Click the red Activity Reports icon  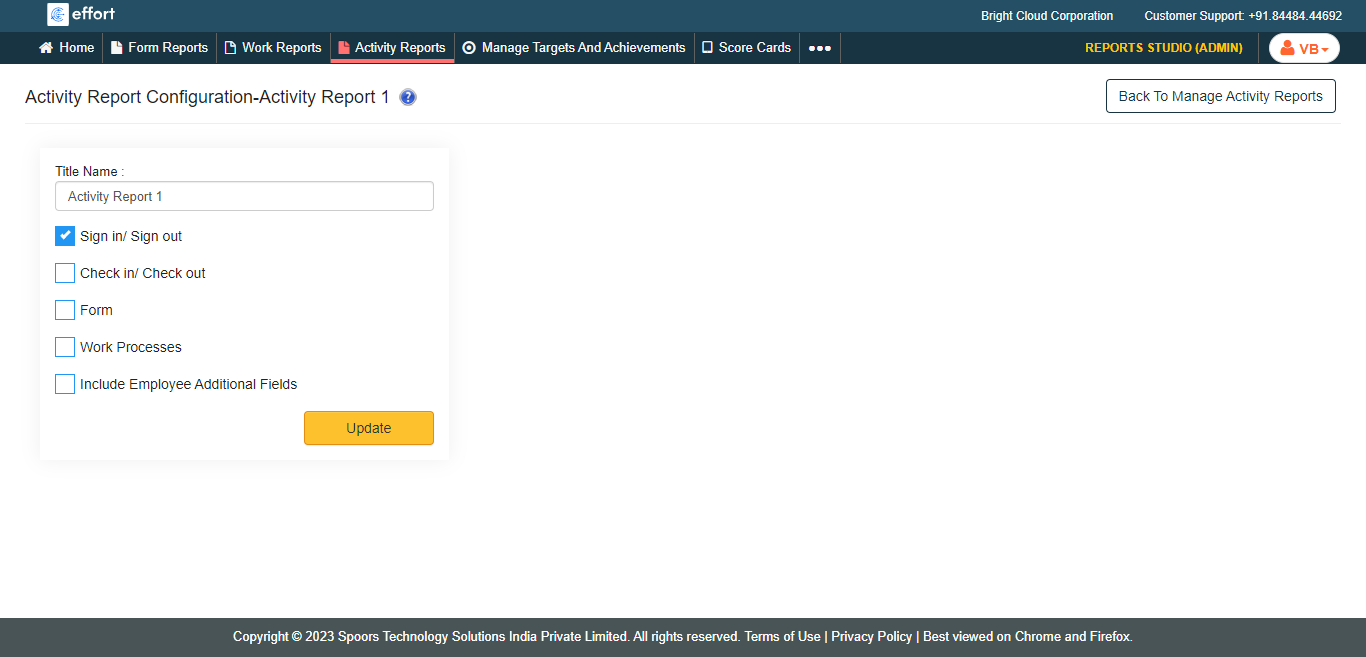(x=344, y=47)
